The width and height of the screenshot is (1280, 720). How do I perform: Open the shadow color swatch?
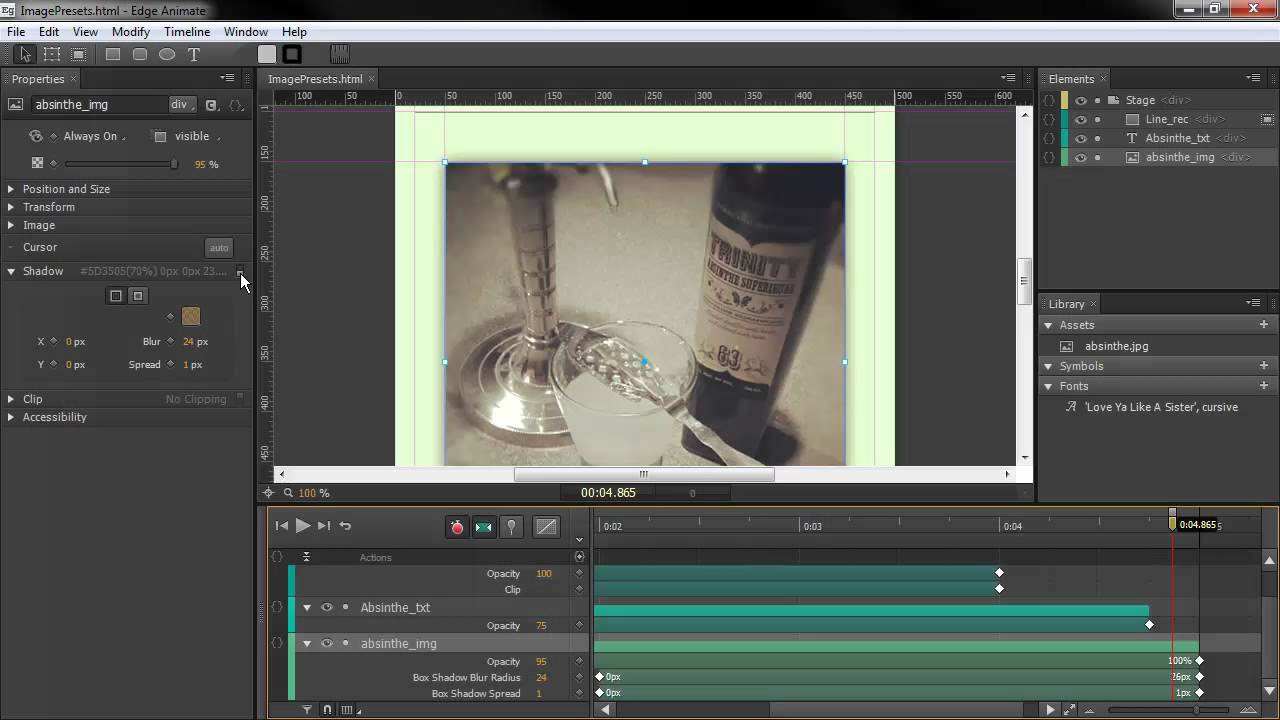point(191,316)
